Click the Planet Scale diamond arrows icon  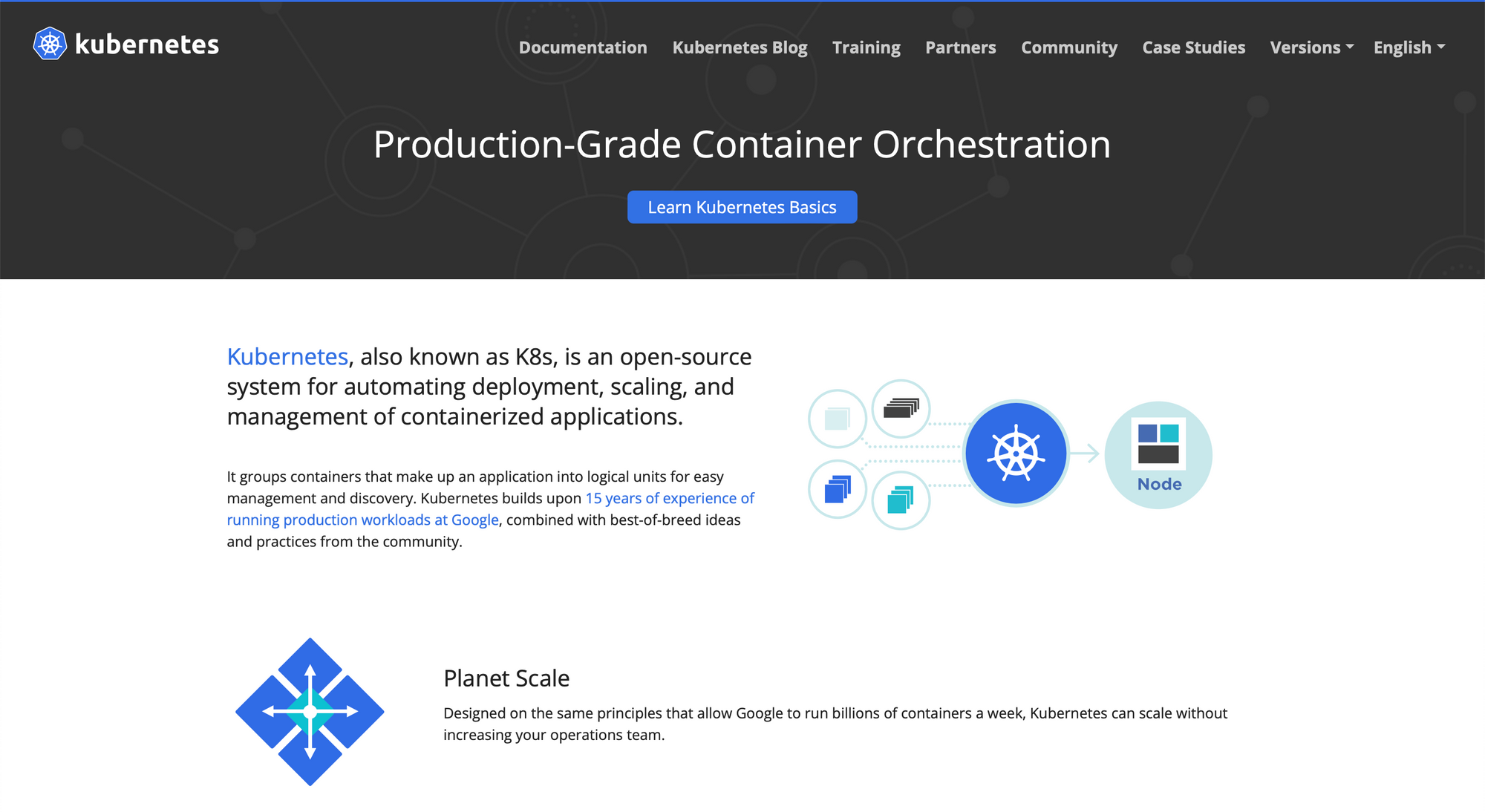tap(310, 712)
